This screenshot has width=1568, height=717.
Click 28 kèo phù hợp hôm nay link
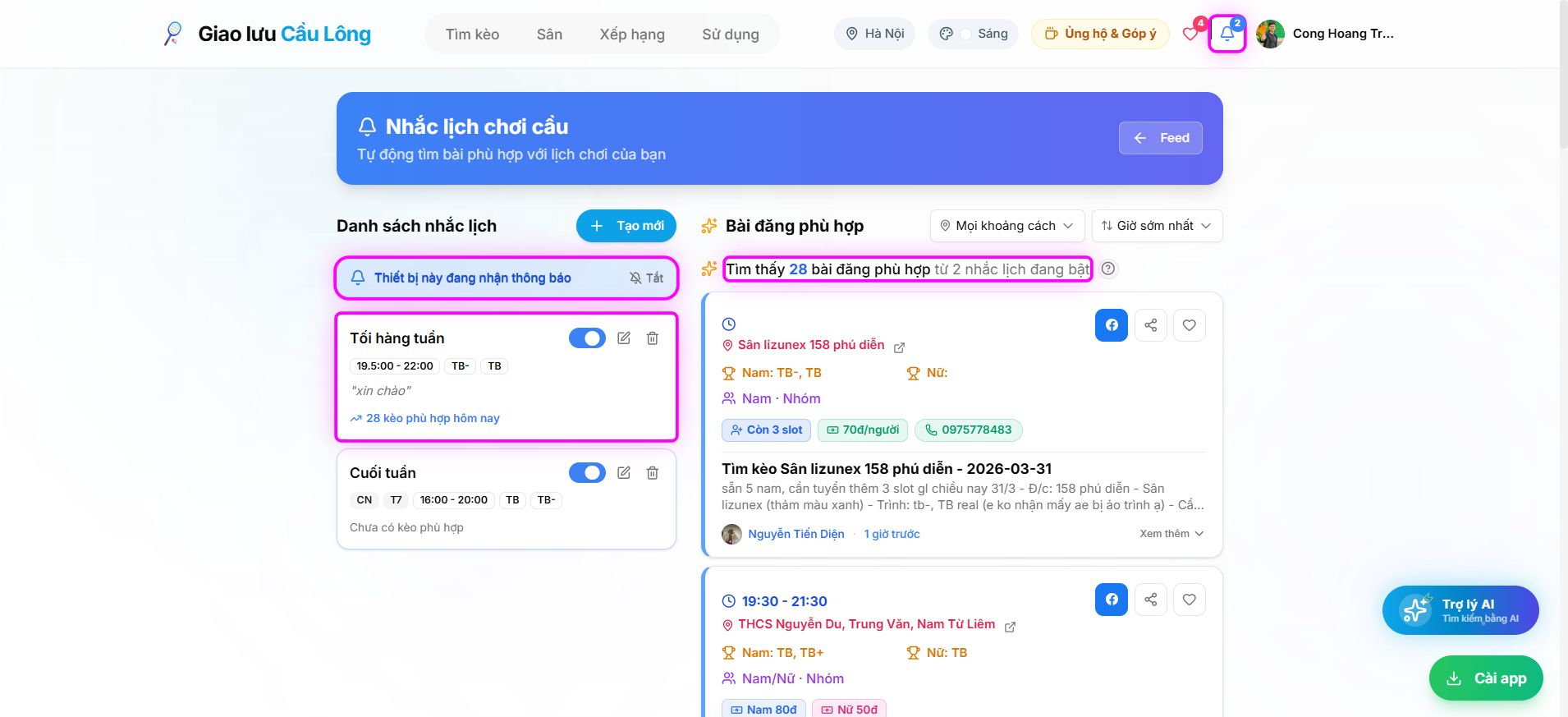point(425,418)
